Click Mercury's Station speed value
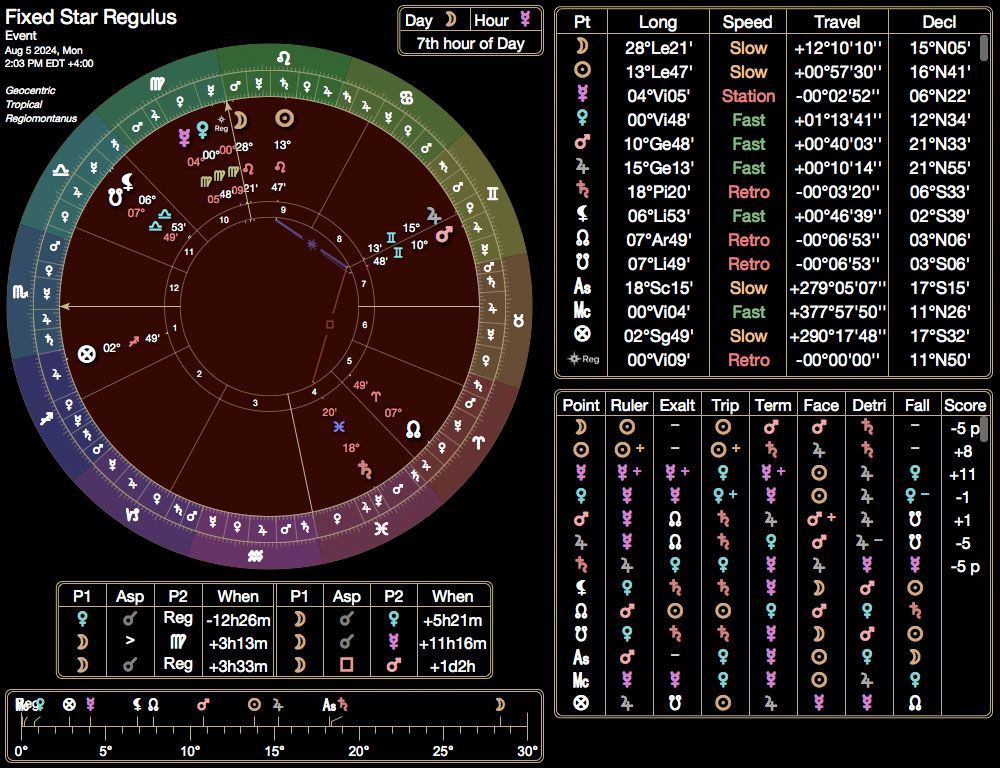This screenshot has height=768, width=1000. (748, 96)
